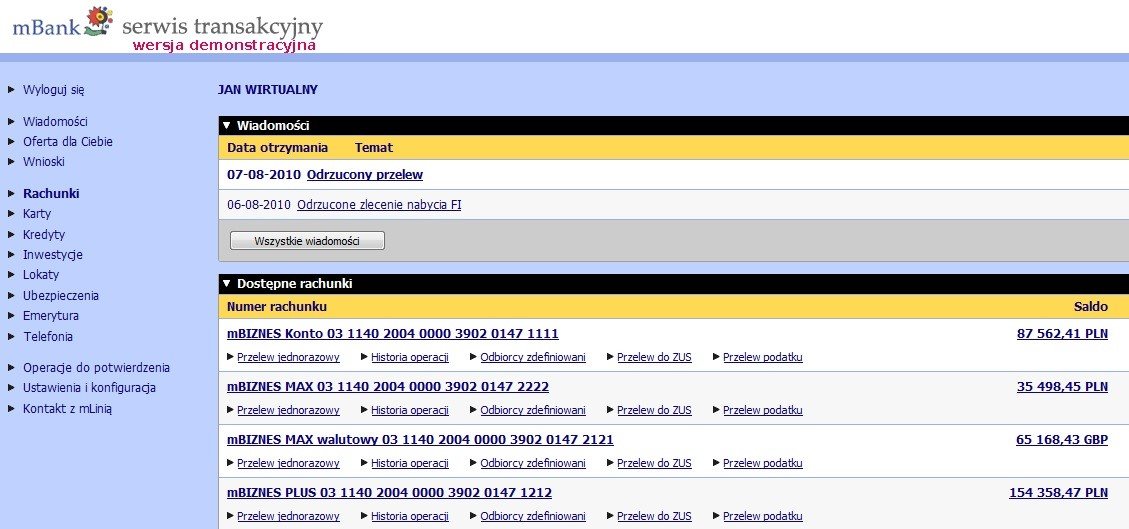Viewport: 1129px width, 529px height.
Task: Click the JAN WIRTUALNY user name
Action: coord(267,90)
